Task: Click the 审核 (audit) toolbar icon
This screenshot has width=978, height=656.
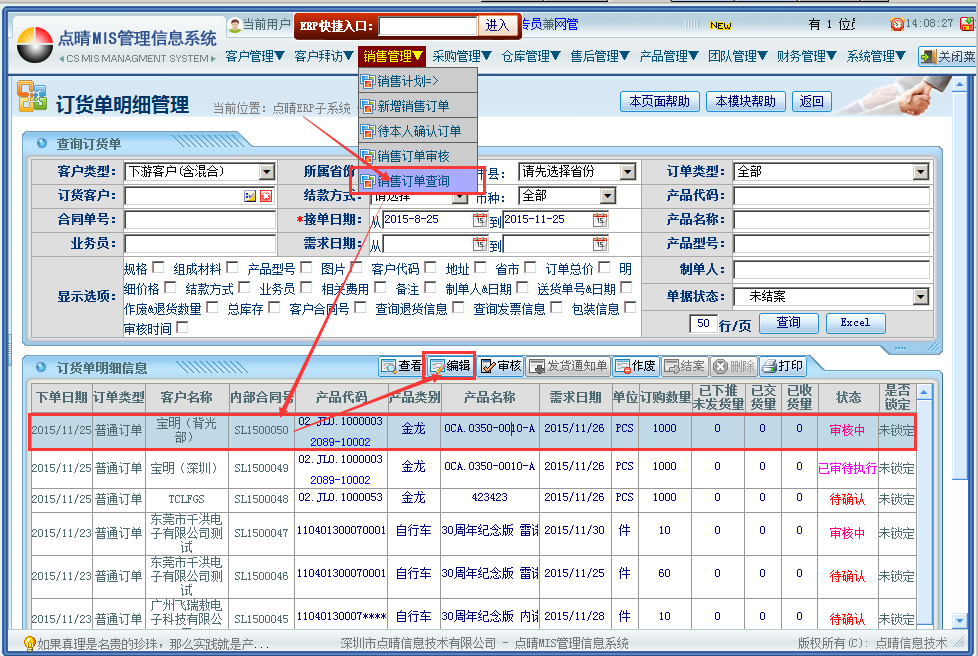Action: [500, 366]
